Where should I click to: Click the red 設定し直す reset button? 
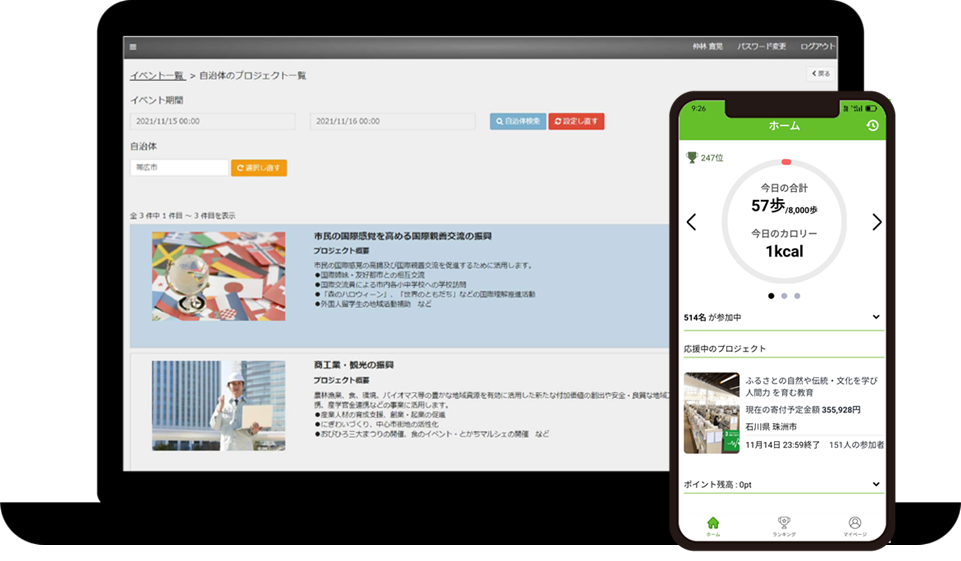pyautogui.click(x=576, y=121)
